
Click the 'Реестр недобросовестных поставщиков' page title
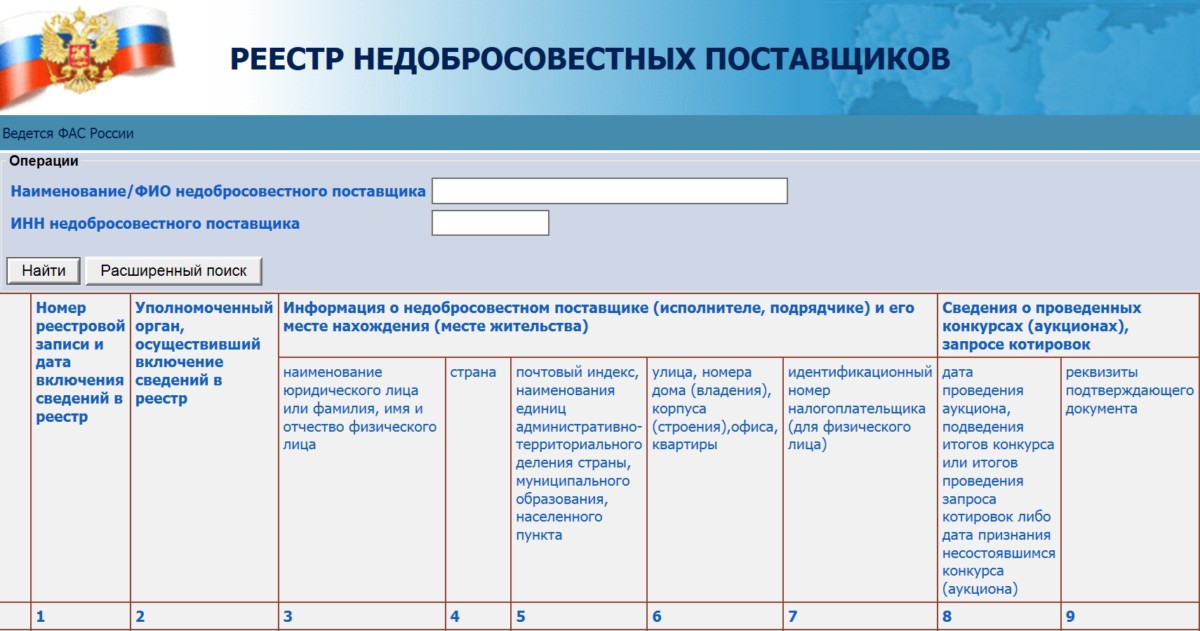590,59
